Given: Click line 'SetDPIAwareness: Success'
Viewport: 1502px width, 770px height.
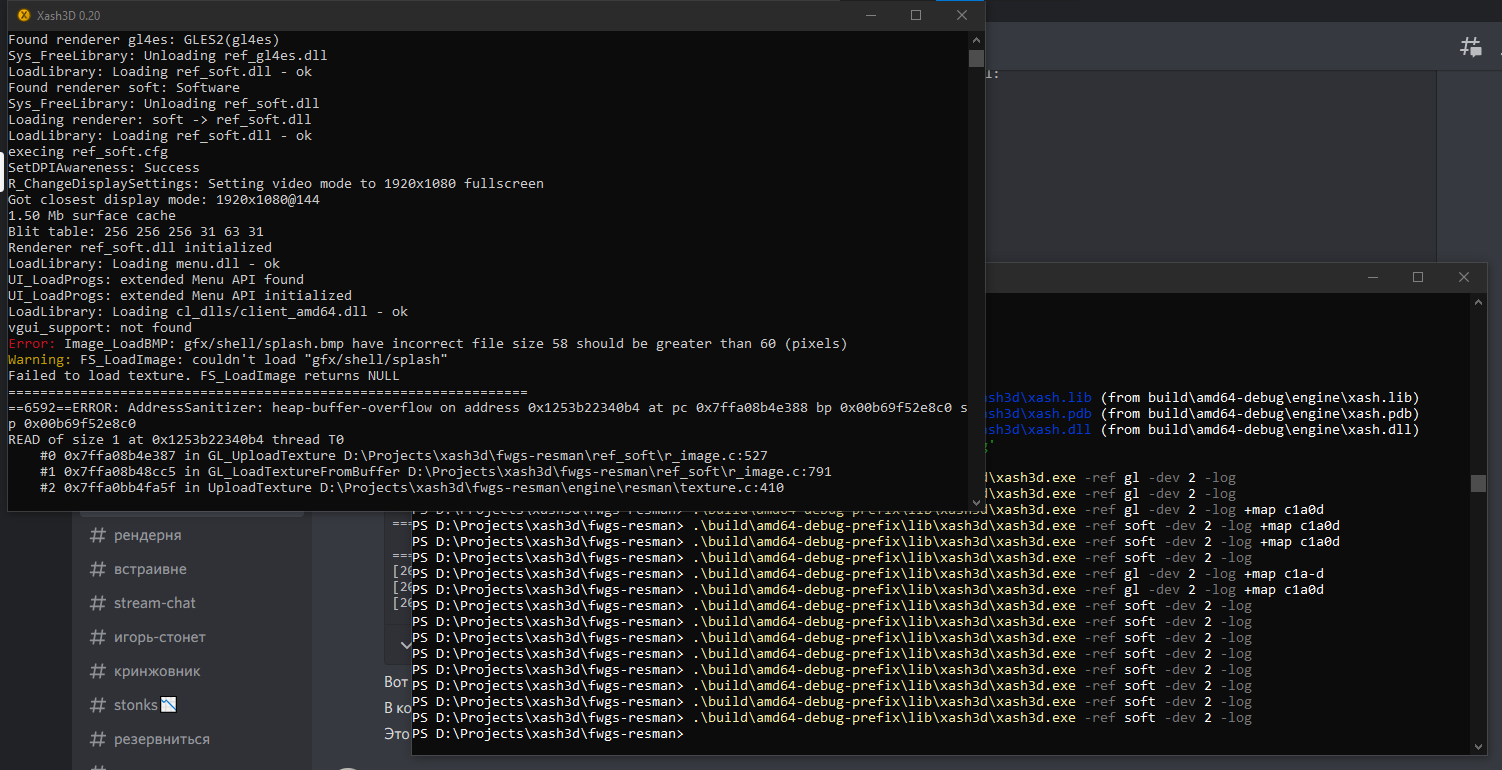Looking at the screenshot, I should (x=103, y=167).
